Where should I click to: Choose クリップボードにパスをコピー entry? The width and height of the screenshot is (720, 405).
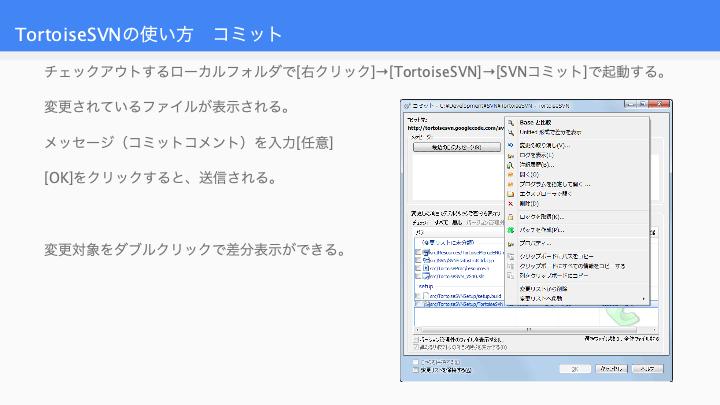click(557, 256)
